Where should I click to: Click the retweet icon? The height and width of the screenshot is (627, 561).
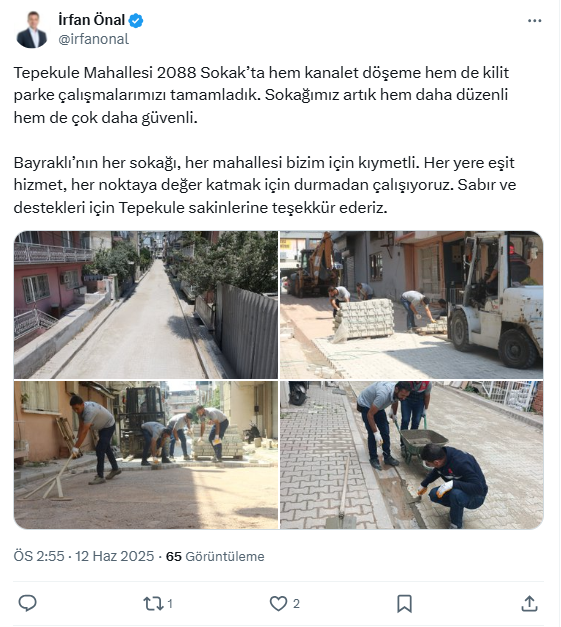click(153, 603)
